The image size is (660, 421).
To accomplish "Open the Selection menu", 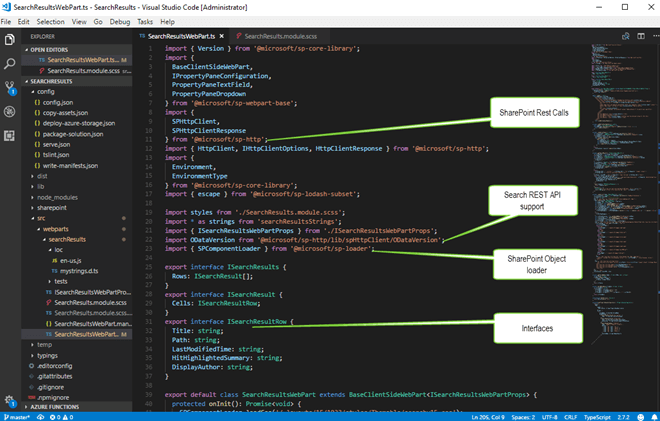I will click(52, 21).
